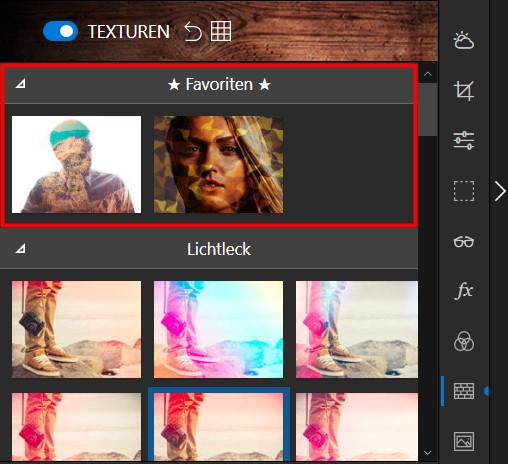
Task: Select the dashed rectangle selection tool
Action: (x=464, y=191)
